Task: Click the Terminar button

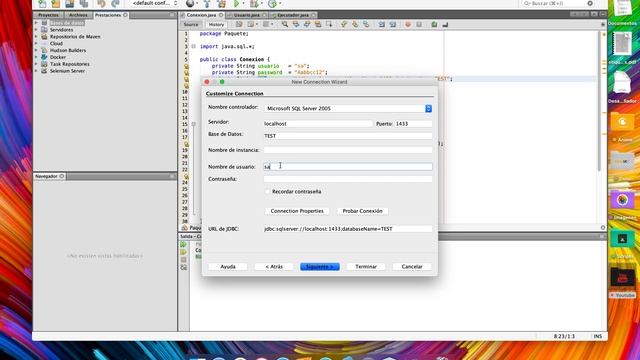Action: point(366,267)
